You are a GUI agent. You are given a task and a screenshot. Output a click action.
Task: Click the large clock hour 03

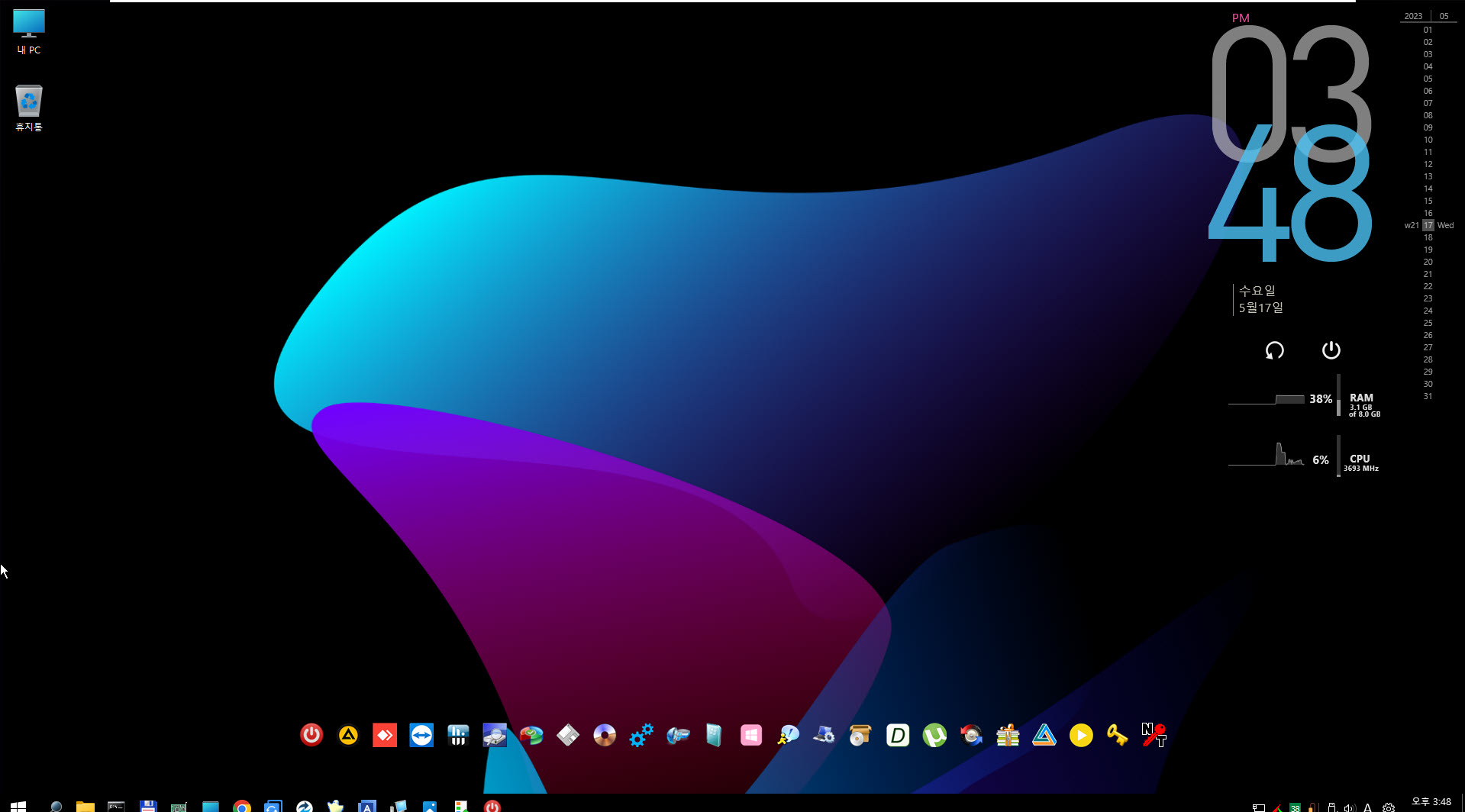(x=1291, y=93)
